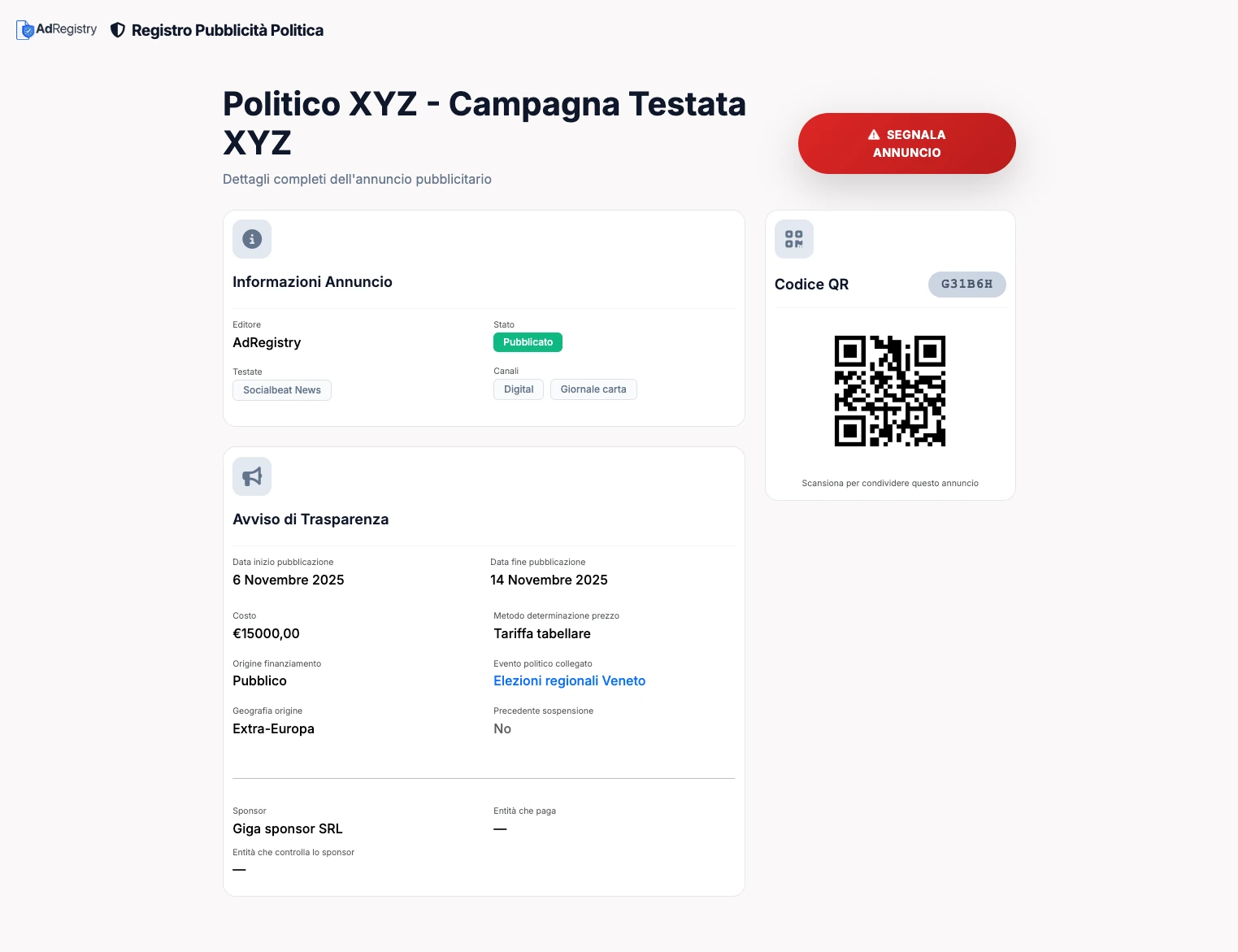Click the Costo value €15000,00
The image size is (1238, 952).
pyautogui.click(x=266, y=633)
